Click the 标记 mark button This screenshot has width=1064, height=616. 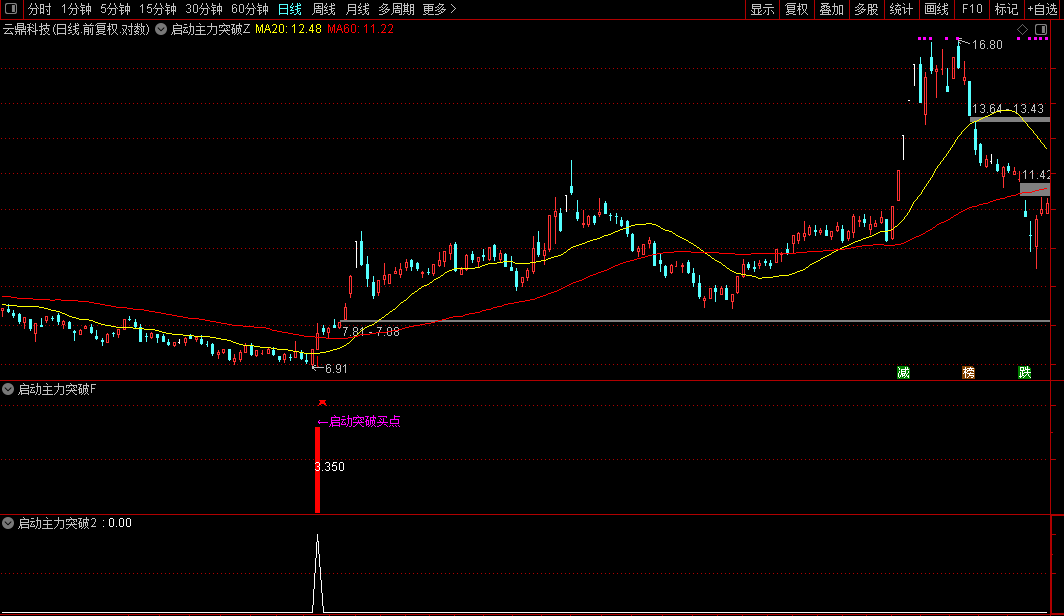pos(1006,9)
